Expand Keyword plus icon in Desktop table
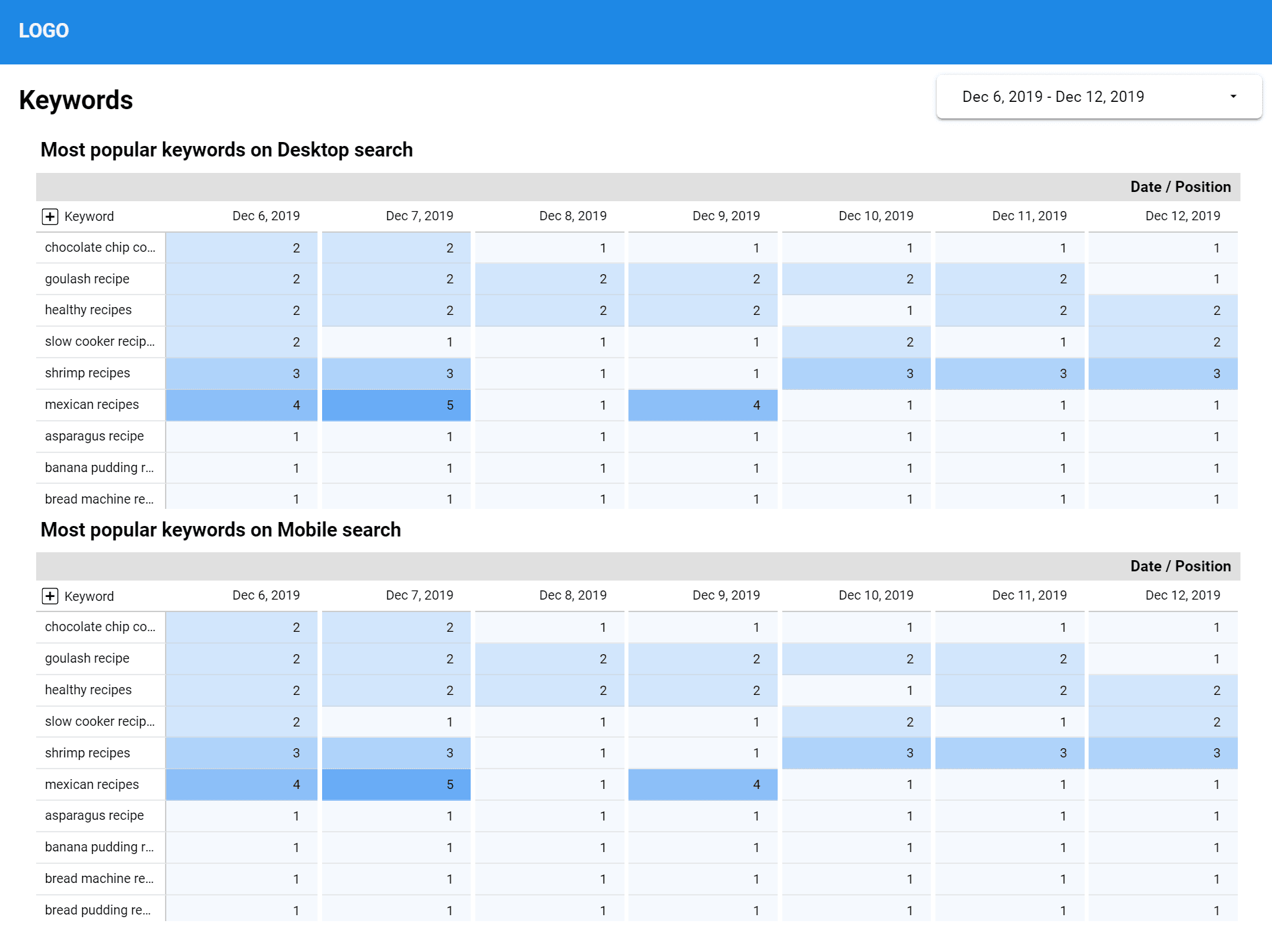Image resolution: width=1272 pixels, height=952 pixels. pyautogui.click(x=50, y=216)
